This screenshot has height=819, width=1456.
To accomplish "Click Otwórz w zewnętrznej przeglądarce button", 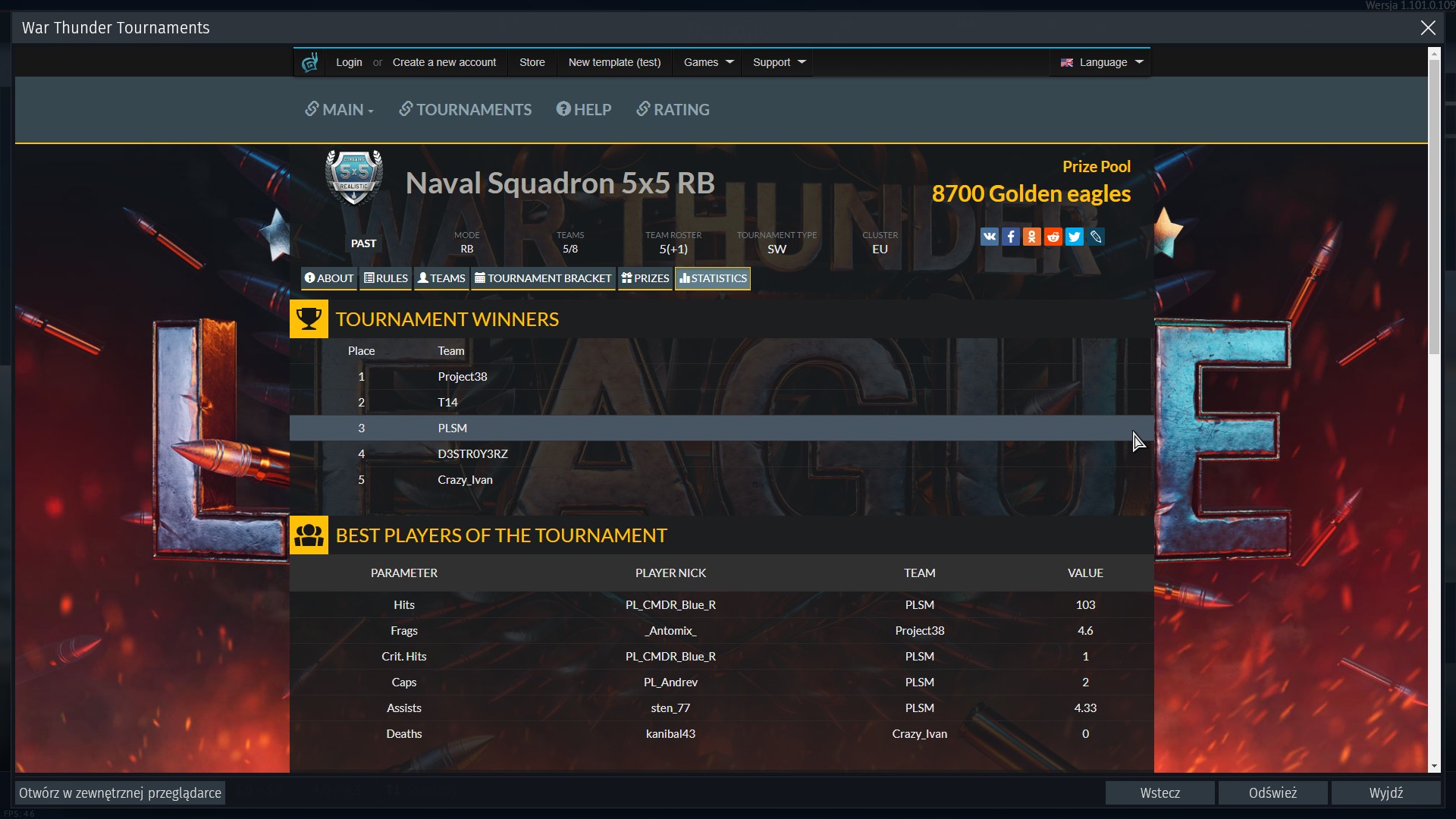I will pyautogui.click(x=120, y=792).
